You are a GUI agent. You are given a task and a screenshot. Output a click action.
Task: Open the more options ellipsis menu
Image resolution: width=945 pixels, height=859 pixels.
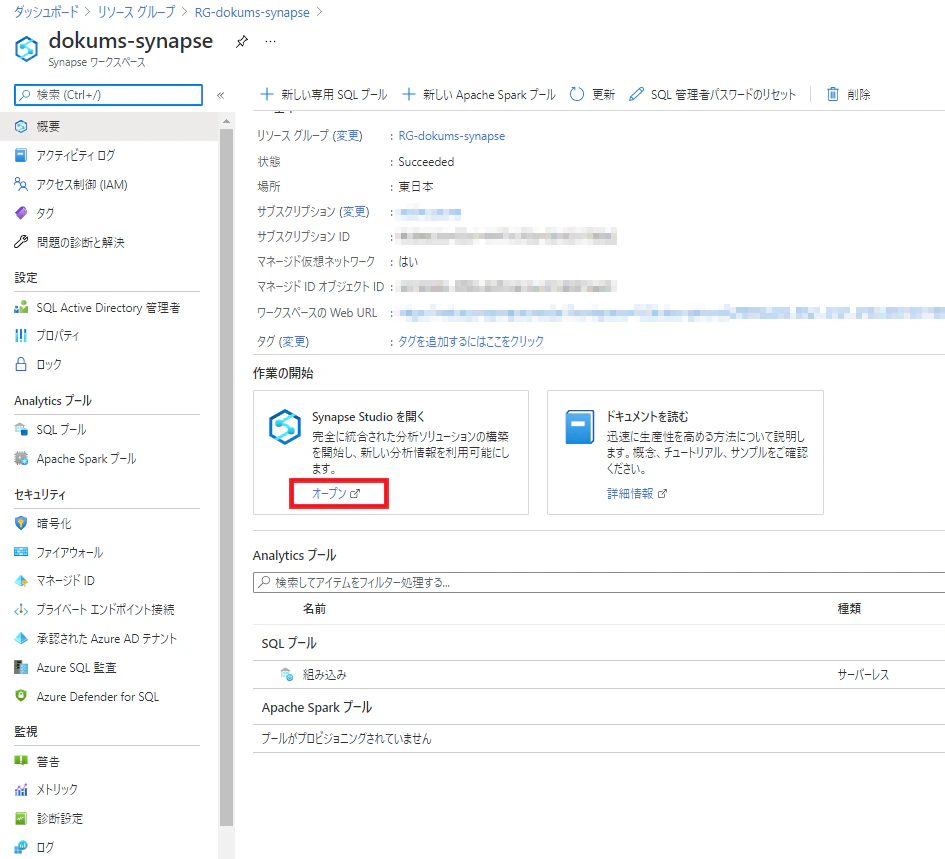271,42
